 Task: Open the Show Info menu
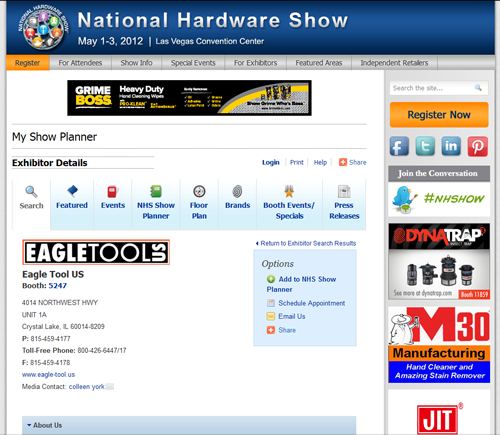point(136,63)
